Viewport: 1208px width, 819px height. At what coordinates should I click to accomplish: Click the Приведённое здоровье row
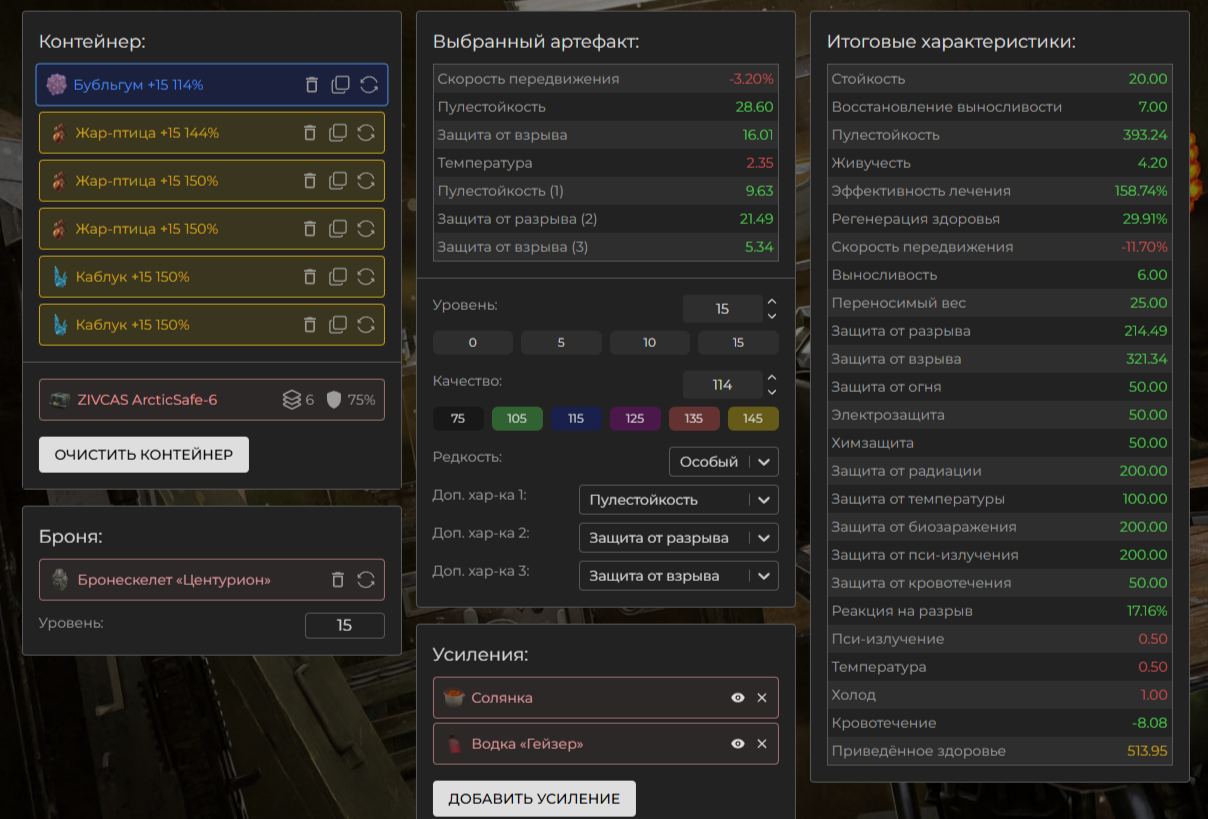pyautogui.click(x=1000, y=751)
